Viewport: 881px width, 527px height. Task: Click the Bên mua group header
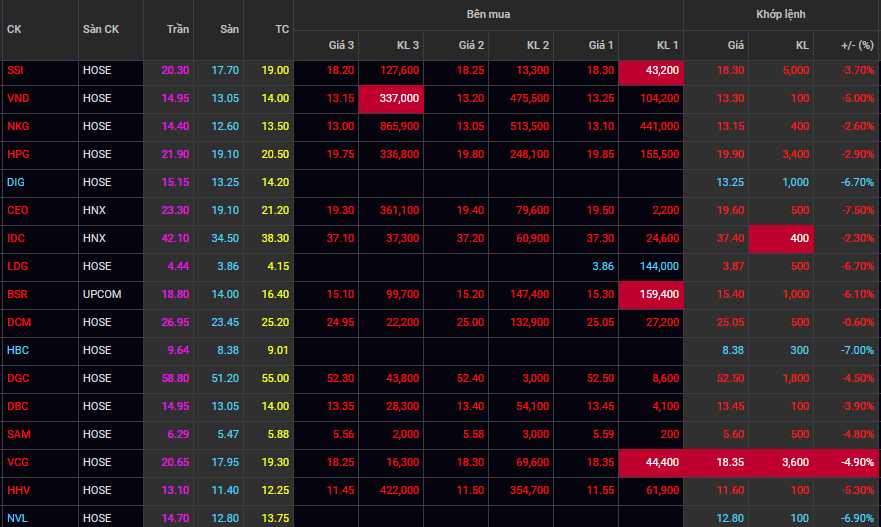[488, 15]
